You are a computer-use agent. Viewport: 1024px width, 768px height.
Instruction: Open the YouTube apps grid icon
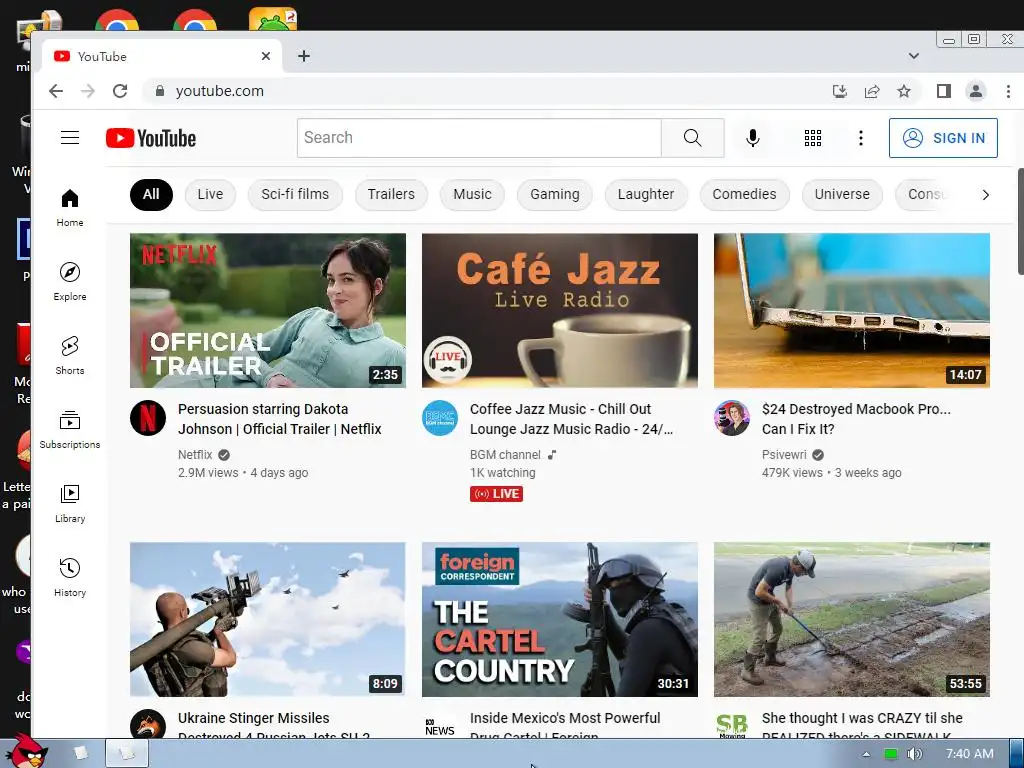(x=812, y=138)
